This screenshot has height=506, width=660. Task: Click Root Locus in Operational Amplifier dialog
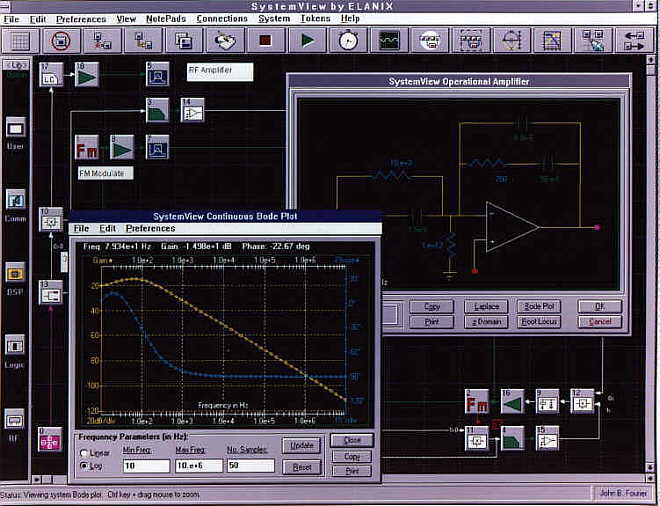pos(539,322)
